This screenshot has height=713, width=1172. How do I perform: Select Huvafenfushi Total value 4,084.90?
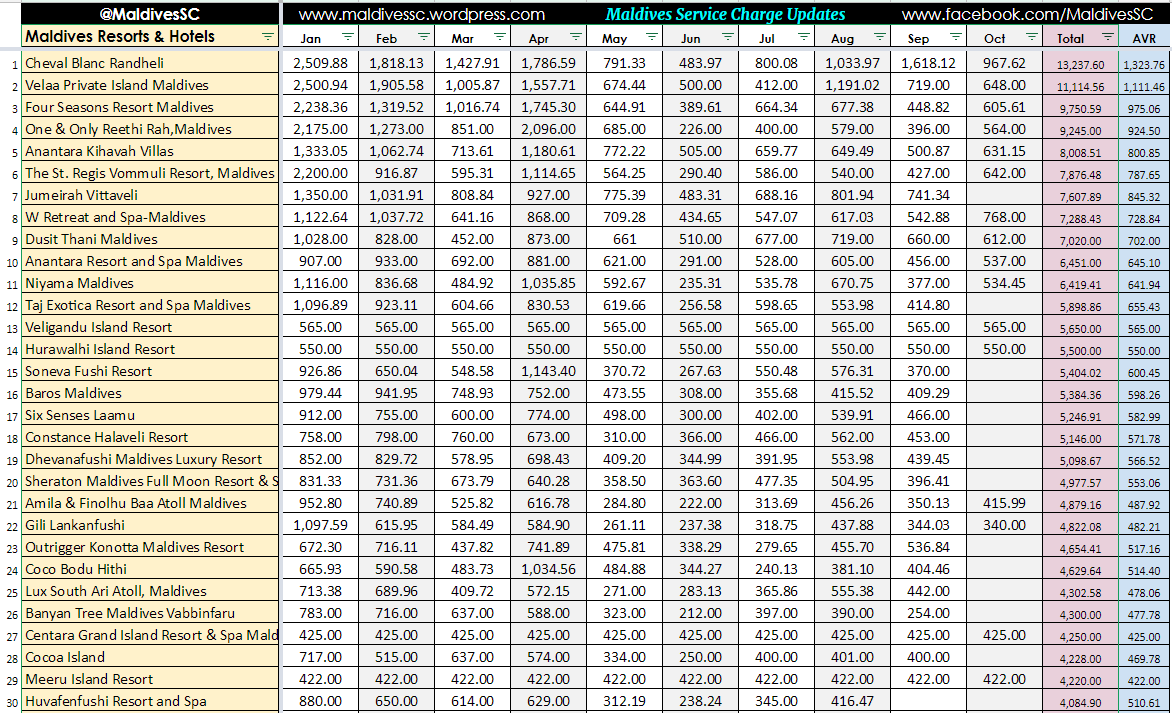(x=1080, y=703)
